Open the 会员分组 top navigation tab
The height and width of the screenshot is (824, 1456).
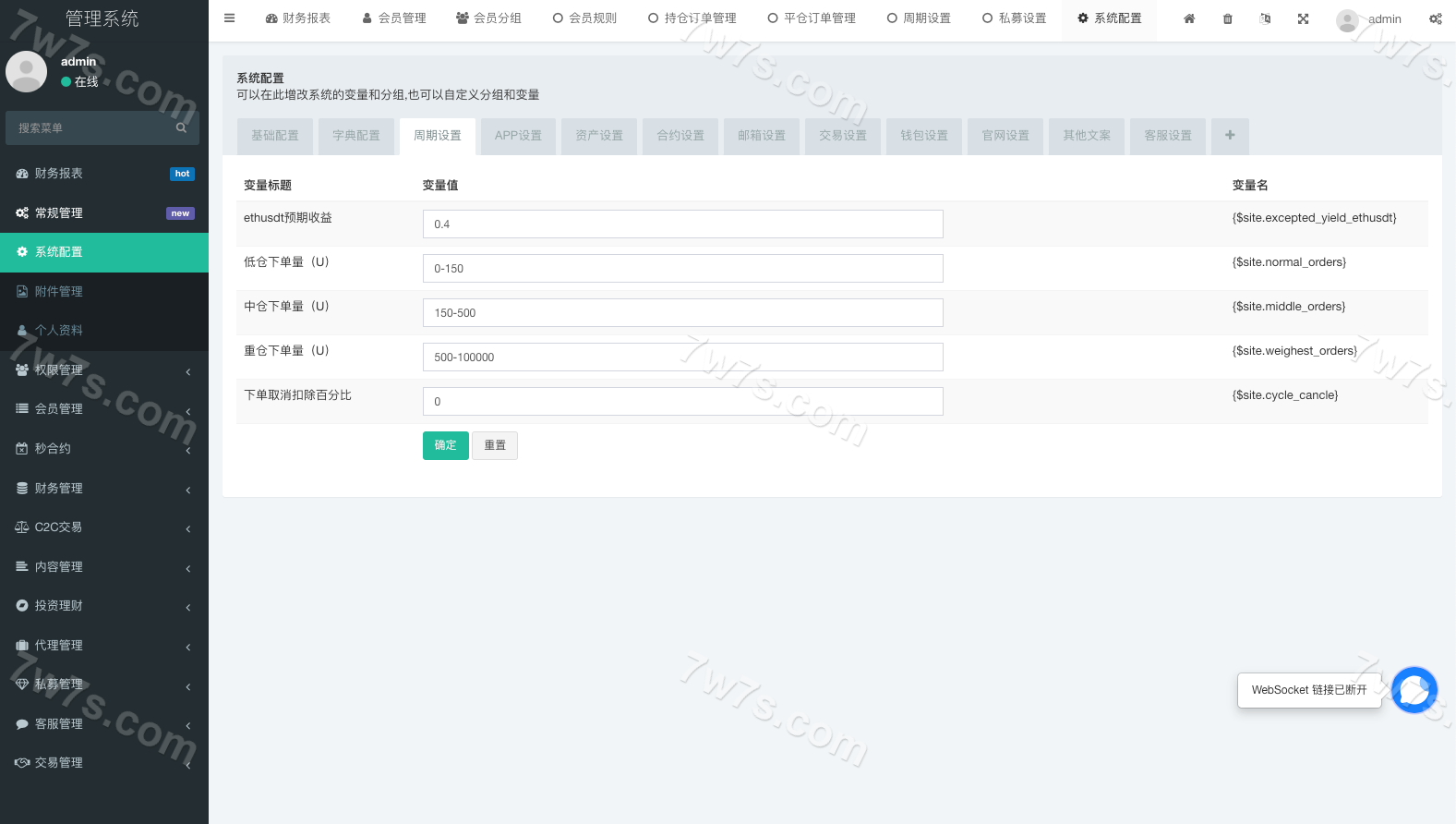click(488, 18)
